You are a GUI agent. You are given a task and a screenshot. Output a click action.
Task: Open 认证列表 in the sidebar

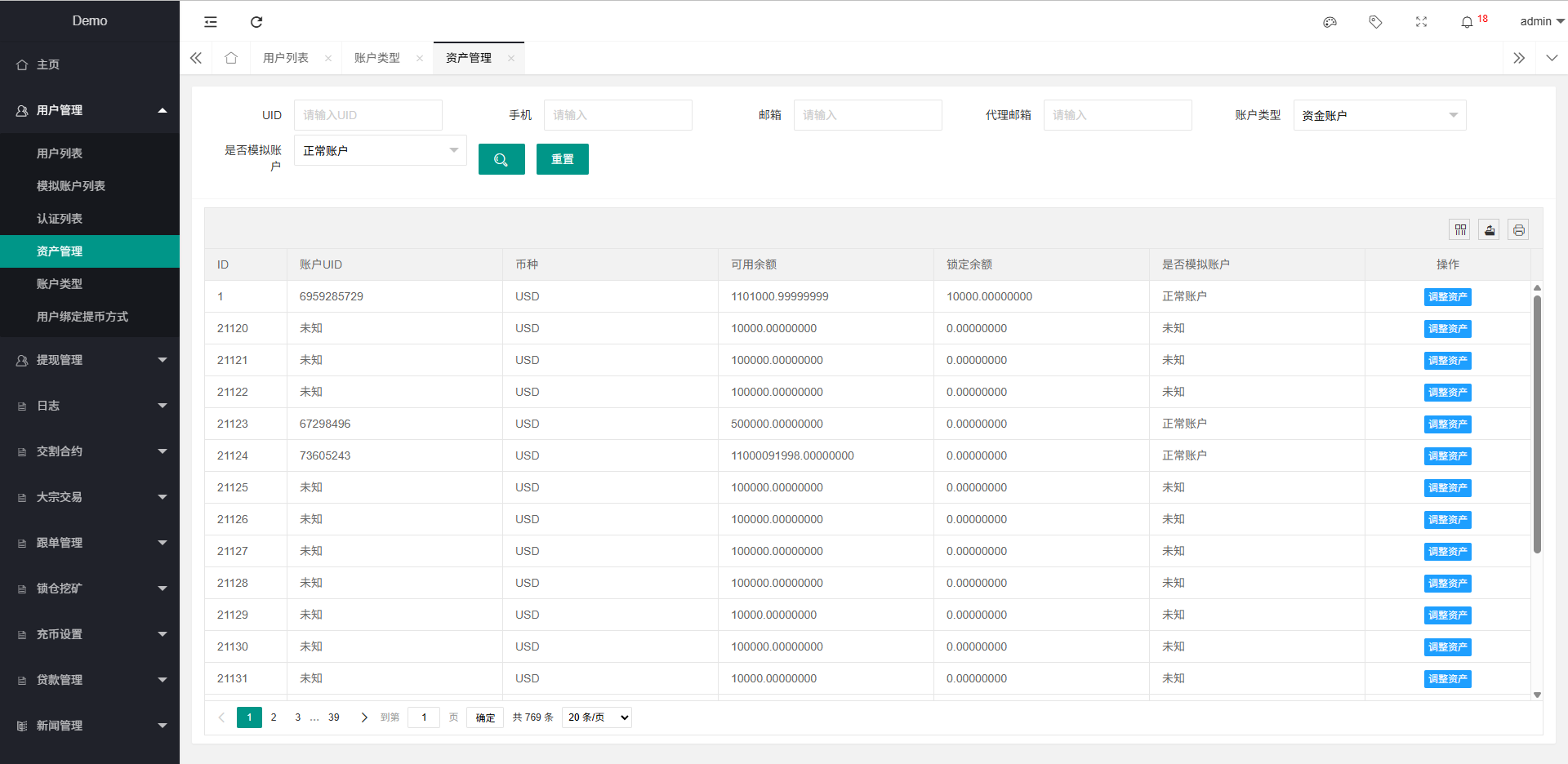click(60, 219)
